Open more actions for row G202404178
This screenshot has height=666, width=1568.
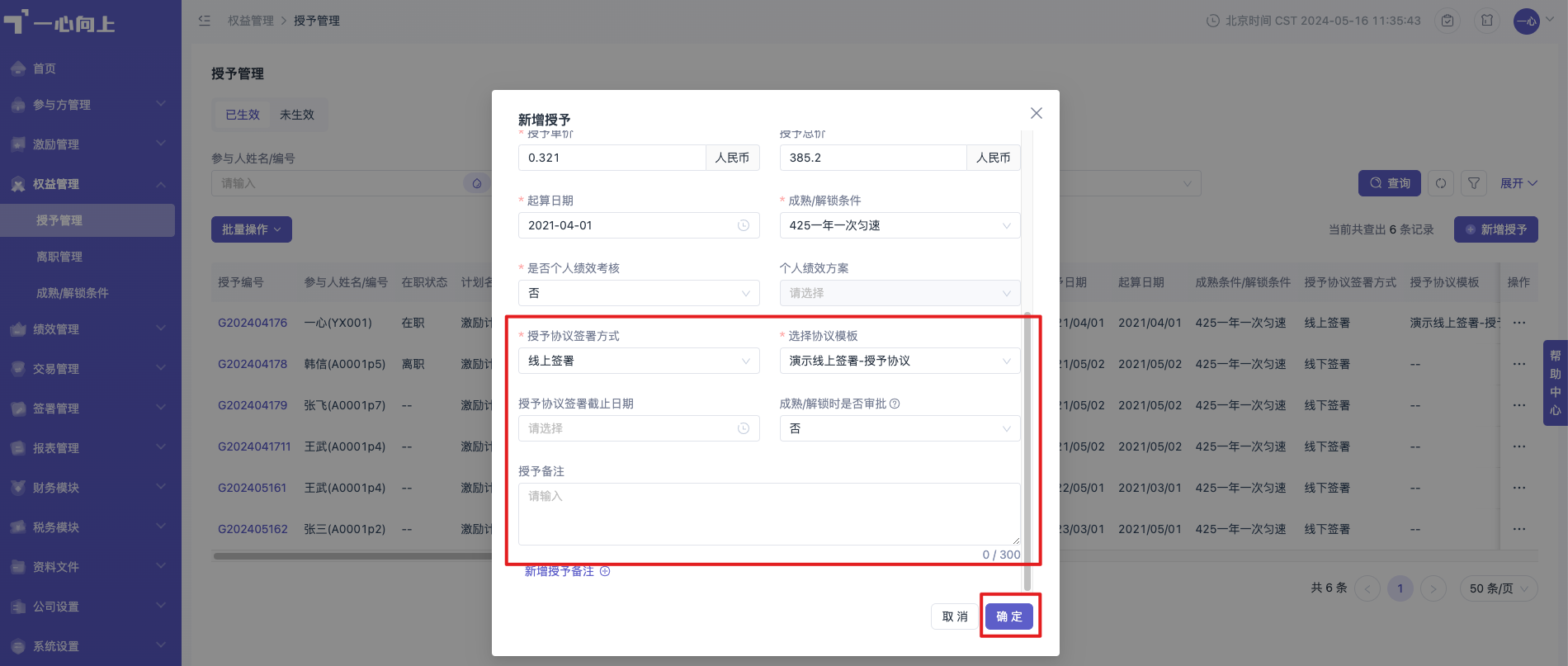(x=1519, y=364)
